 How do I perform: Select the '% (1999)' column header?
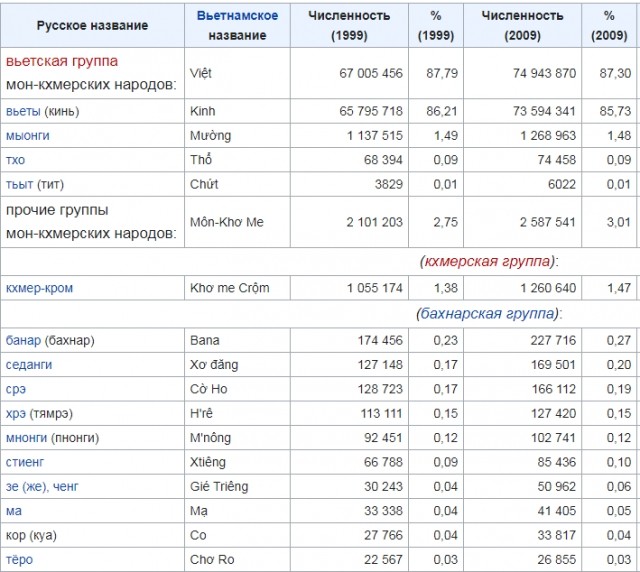pyautogui.click(x=436, y=25)
